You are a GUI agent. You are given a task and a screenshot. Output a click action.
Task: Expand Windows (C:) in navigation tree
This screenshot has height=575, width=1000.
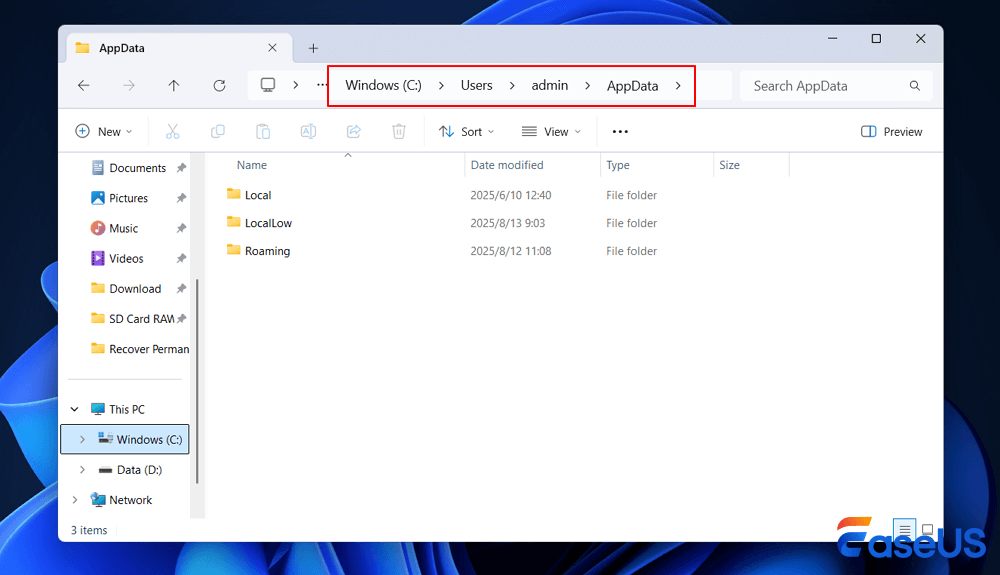pos(82,439)
